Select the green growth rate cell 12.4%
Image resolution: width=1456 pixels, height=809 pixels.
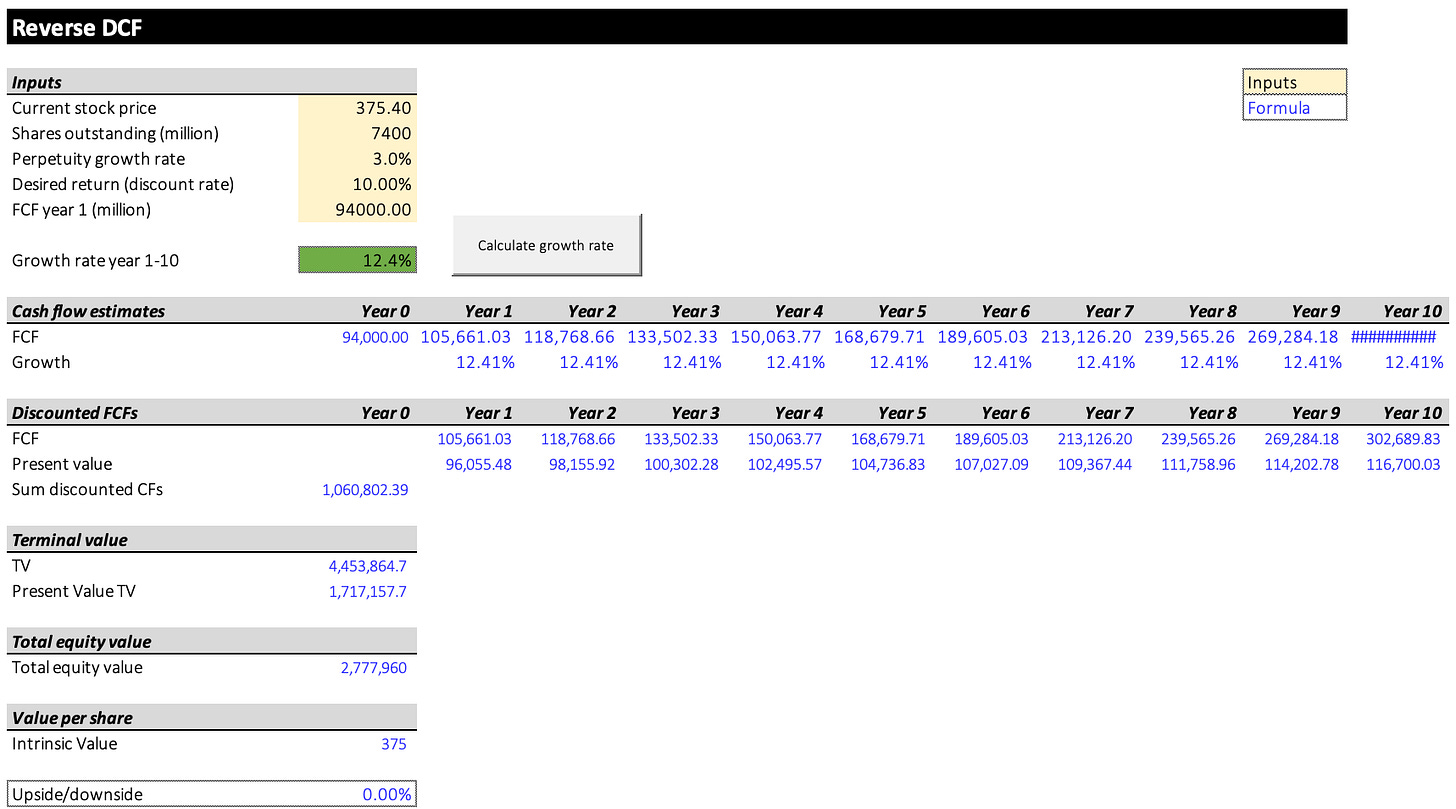click(x=357, y=260)
